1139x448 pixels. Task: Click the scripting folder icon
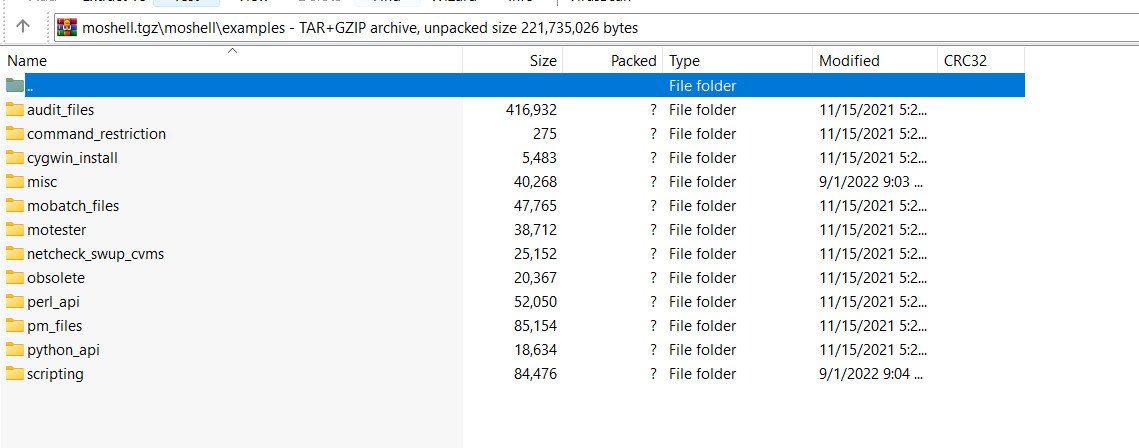point(15,373)
